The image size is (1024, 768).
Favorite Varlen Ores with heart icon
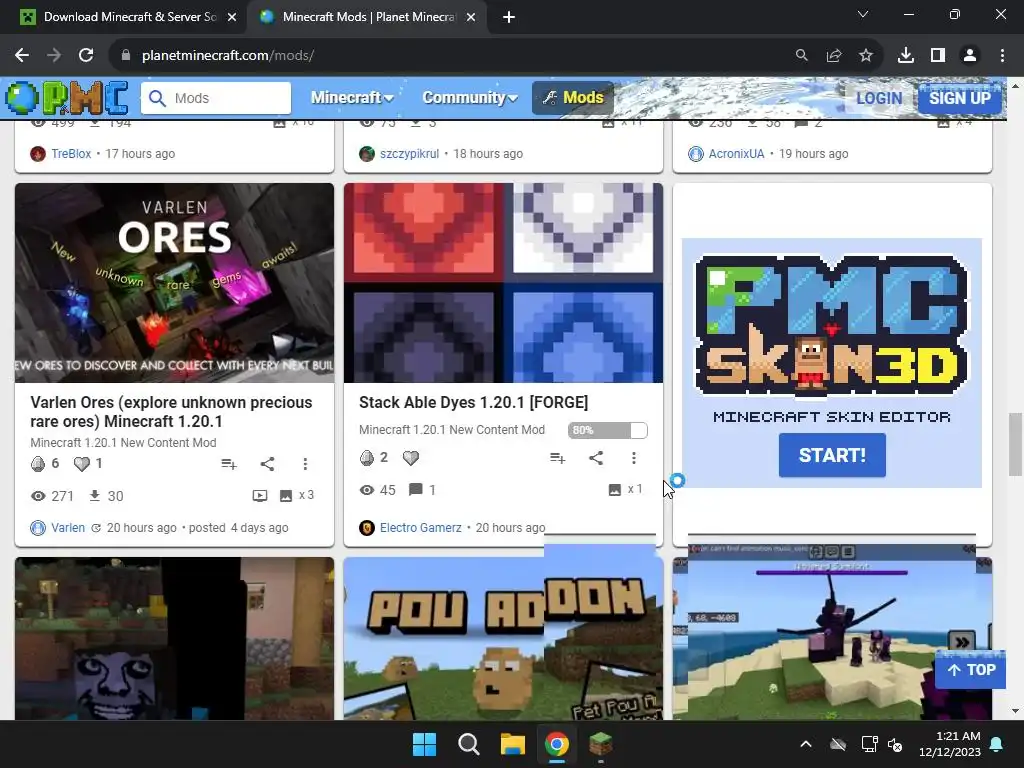tap(82, 464)
